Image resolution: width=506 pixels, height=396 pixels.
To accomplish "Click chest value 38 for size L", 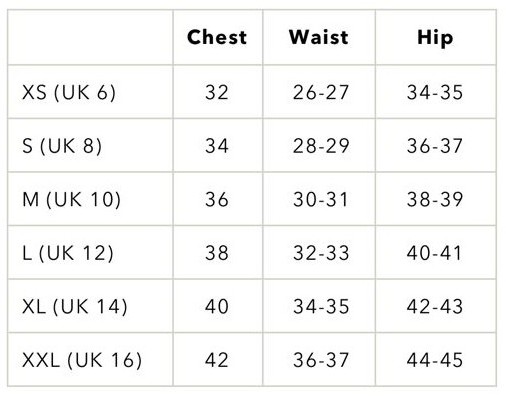I will [x=217, y=253].
